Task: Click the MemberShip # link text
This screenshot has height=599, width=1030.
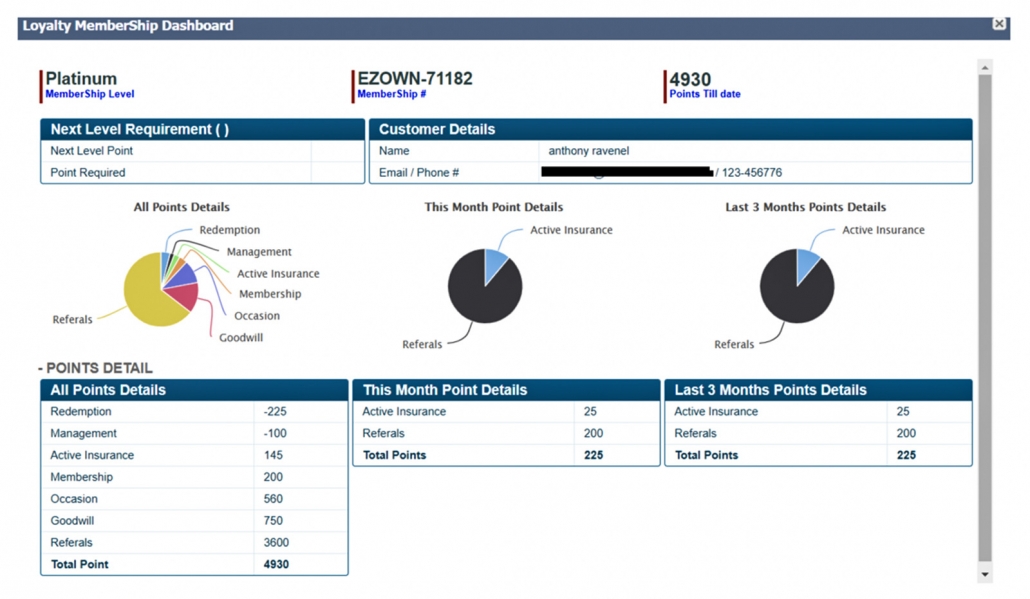Action: point(392,94)
